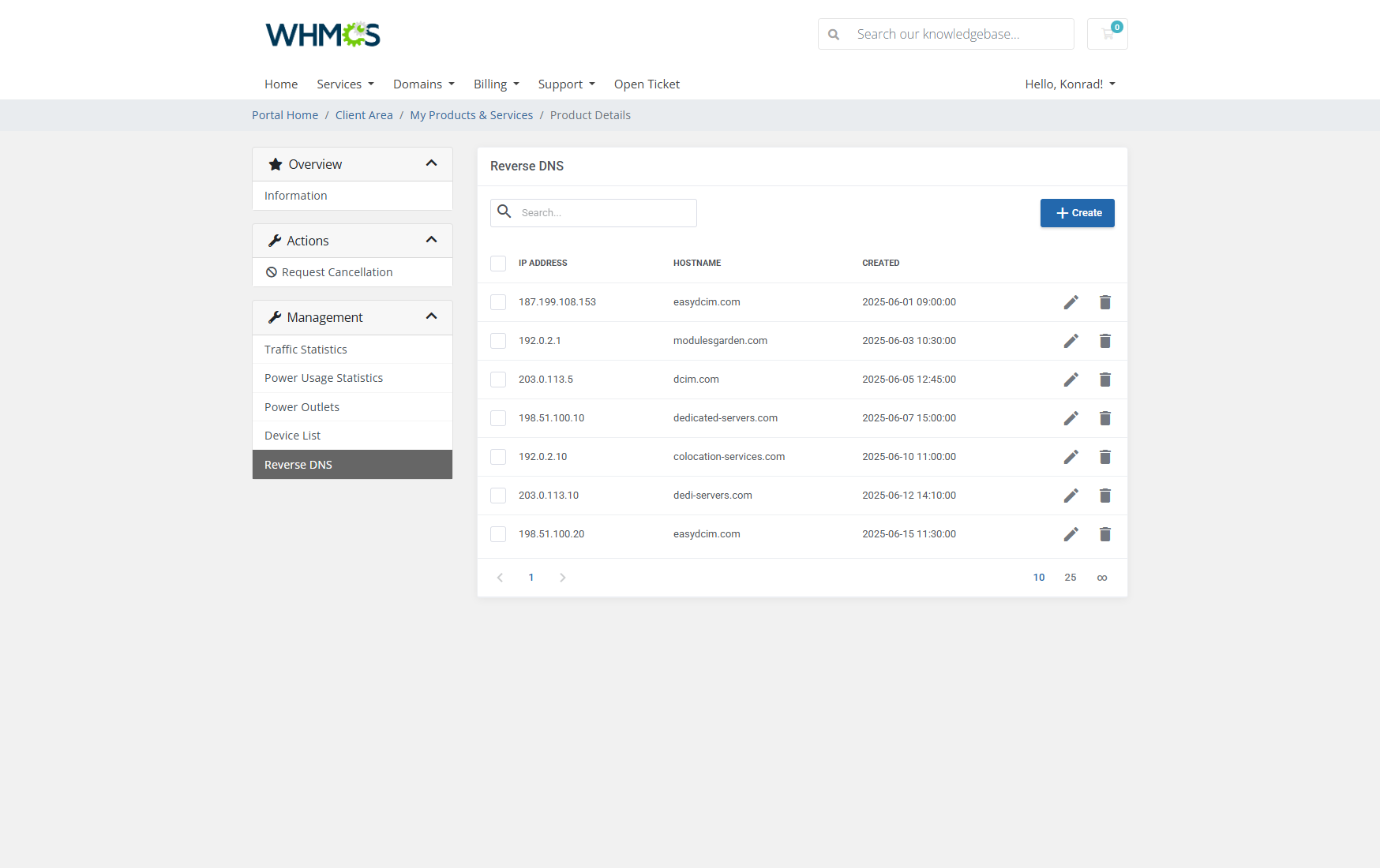Follow the Client Area breadcrumb link
This screenshot has height=868, width=1380.
364,115
